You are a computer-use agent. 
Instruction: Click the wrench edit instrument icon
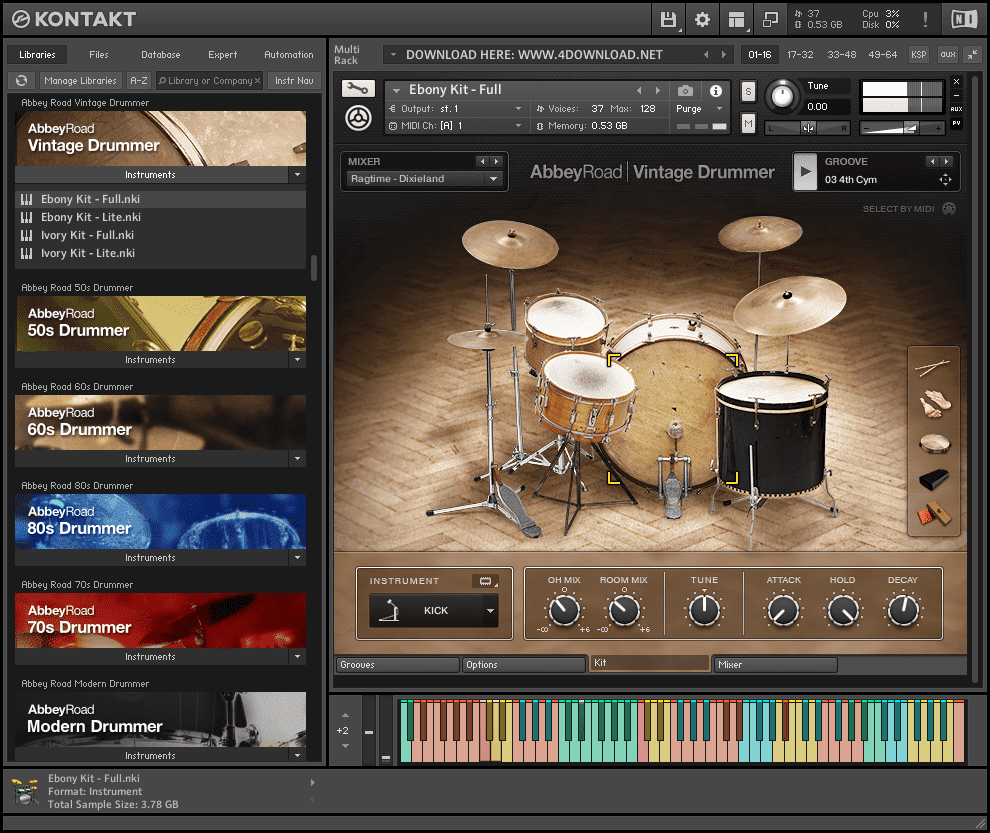[357, 89]
